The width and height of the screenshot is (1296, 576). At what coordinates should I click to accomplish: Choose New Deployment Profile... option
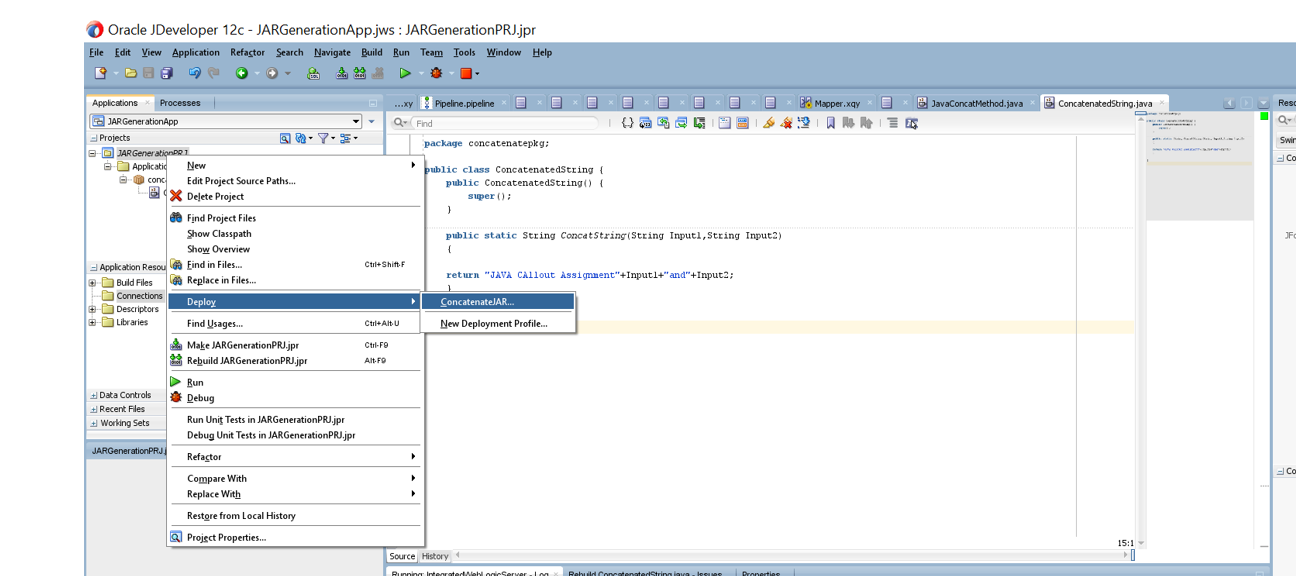(498, 323)
